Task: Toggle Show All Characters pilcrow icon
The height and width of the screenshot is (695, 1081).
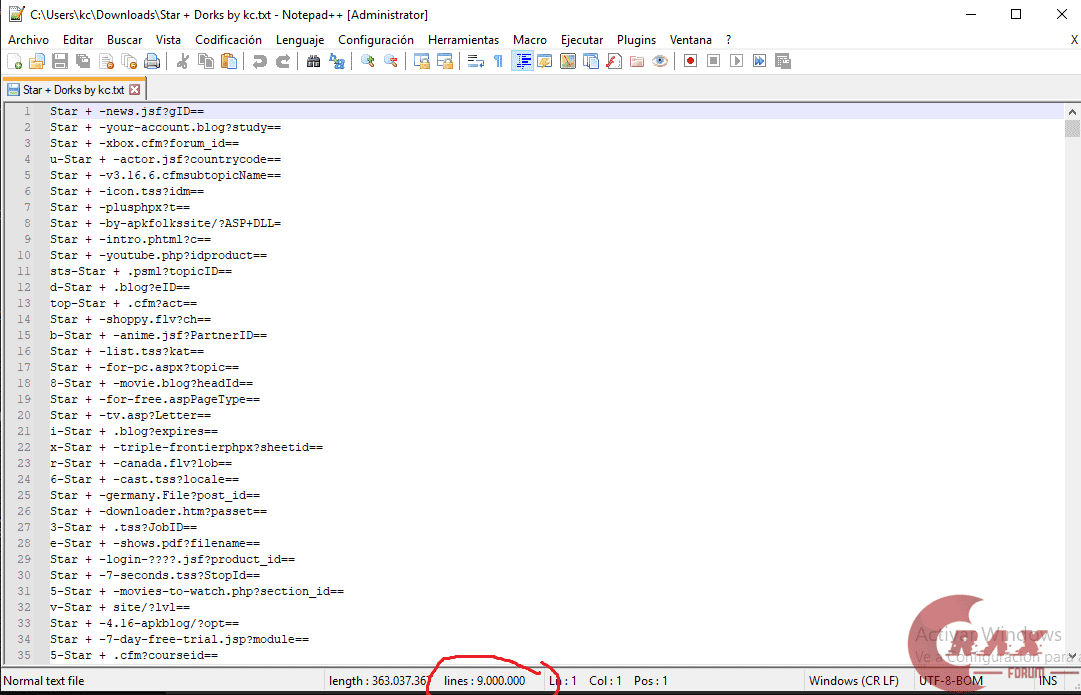Action: click(498, 61)
